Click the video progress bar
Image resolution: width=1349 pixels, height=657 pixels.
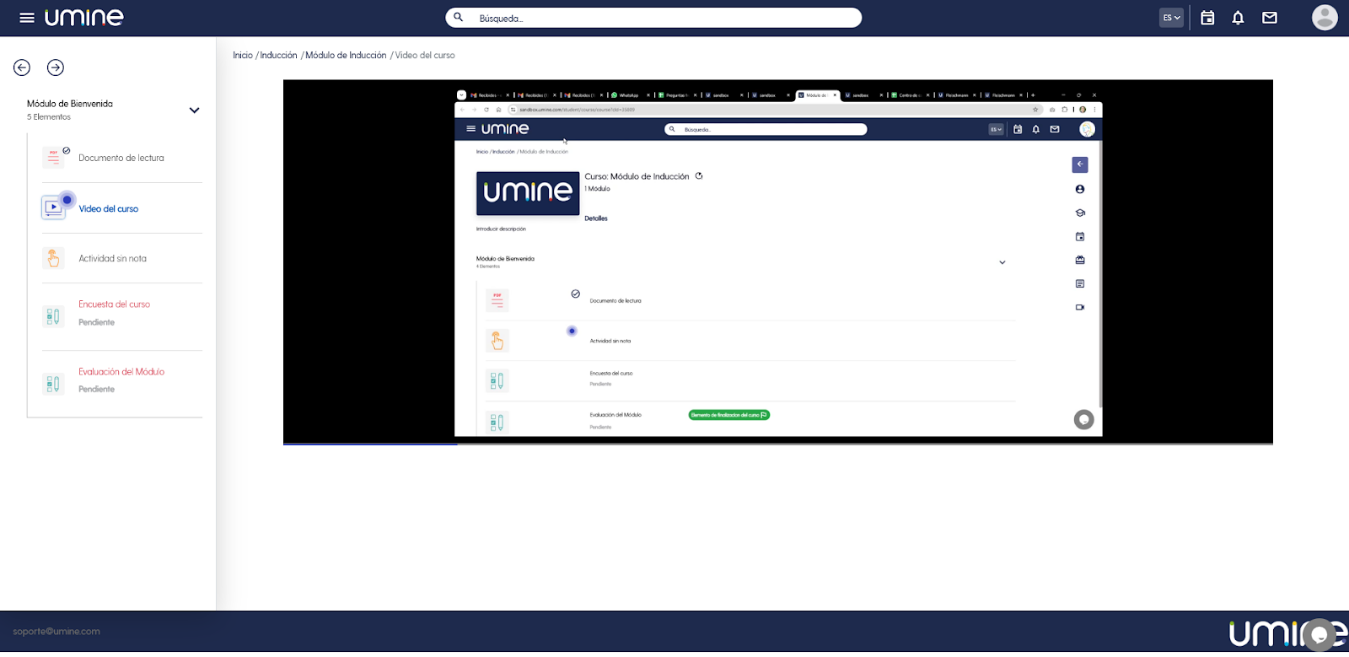click(x=778, y=443)
